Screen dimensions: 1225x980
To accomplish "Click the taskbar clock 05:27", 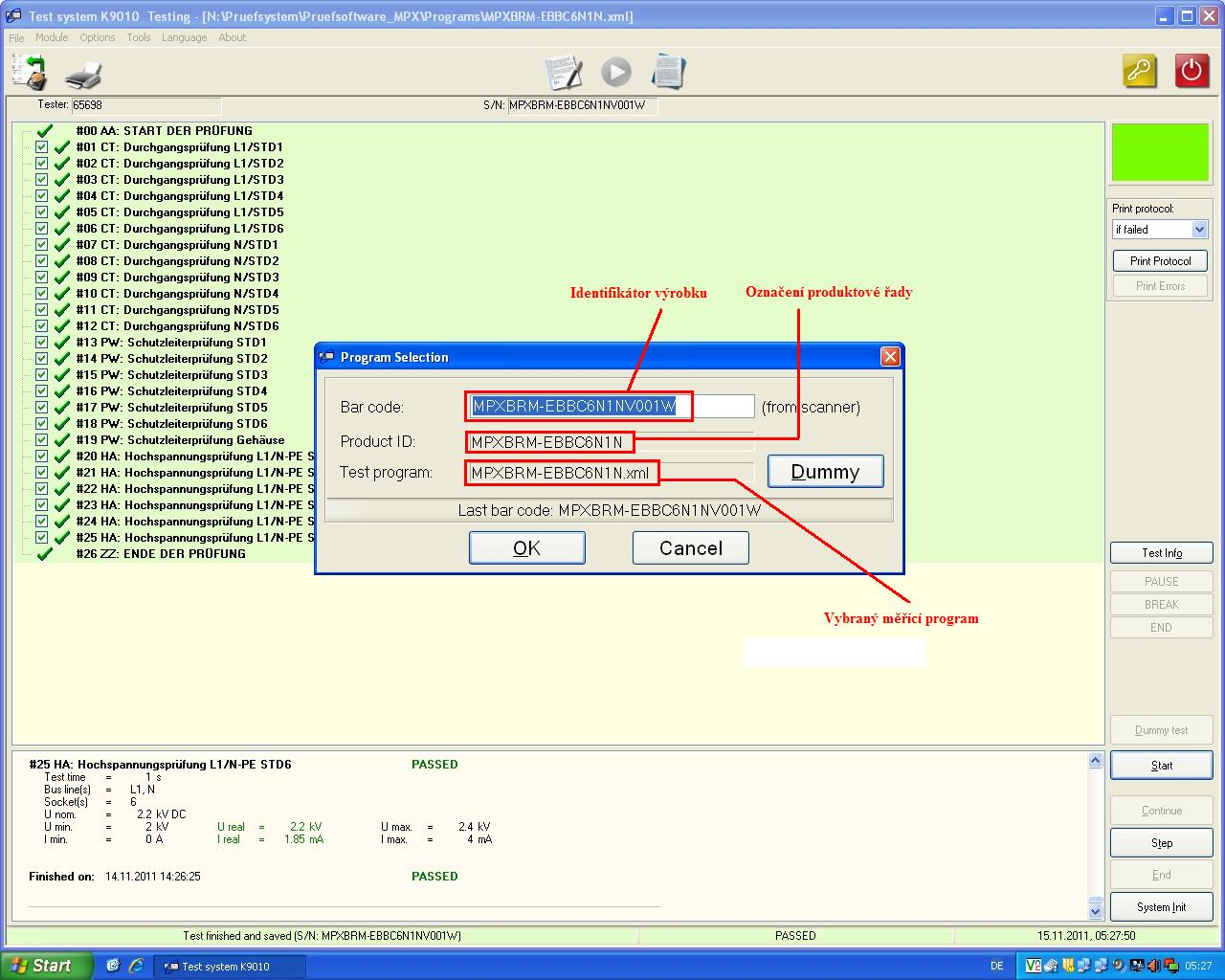I will click(1198, 967).
